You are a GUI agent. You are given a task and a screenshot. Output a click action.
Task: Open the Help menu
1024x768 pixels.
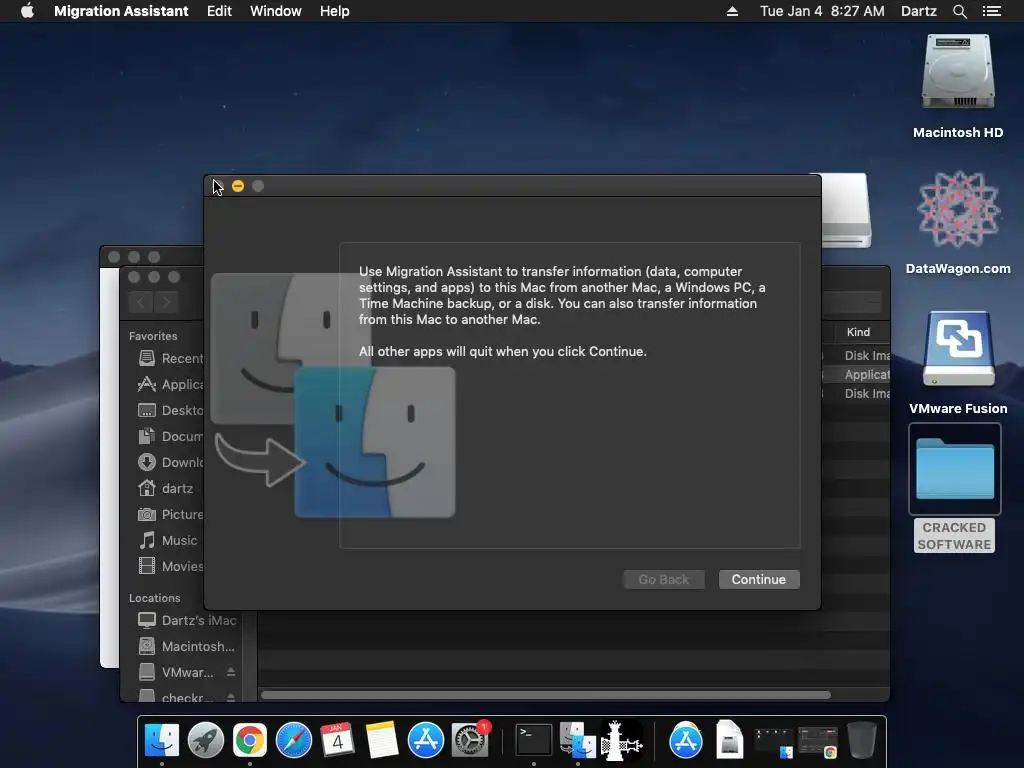334,11
